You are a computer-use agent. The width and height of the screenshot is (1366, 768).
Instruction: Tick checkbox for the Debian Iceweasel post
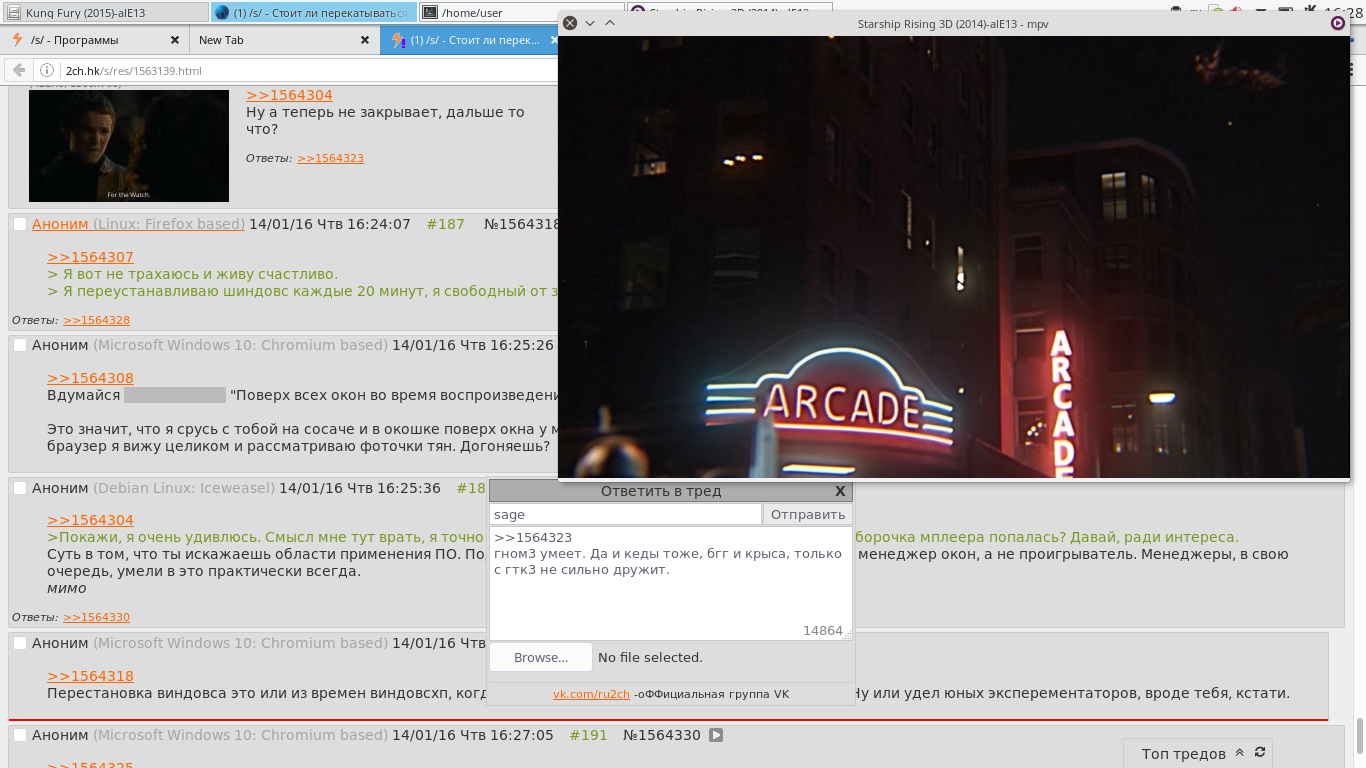20,488
